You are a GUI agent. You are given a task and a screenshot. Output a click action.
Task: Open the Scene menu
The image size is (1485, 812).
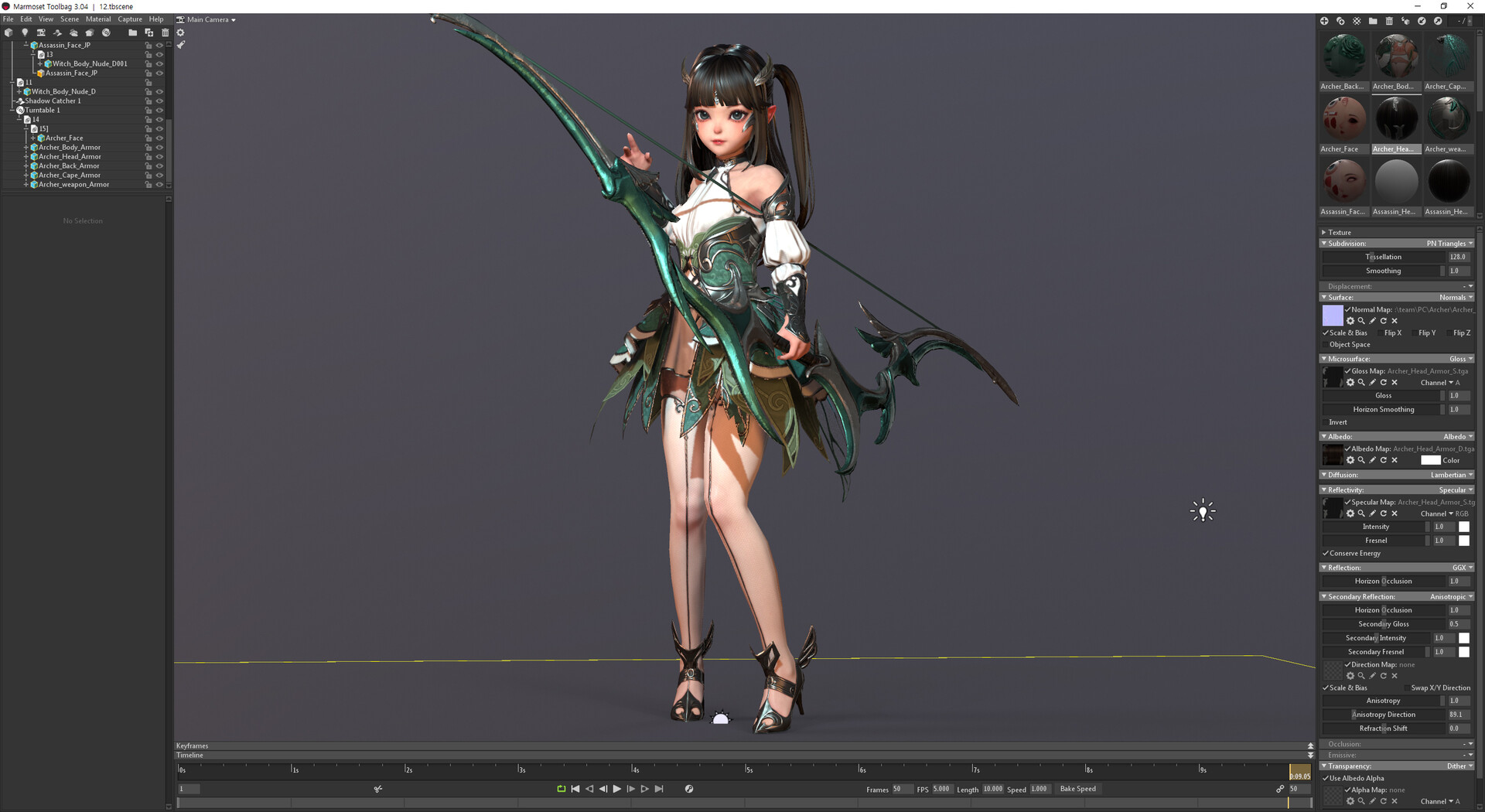pos(70,19)
